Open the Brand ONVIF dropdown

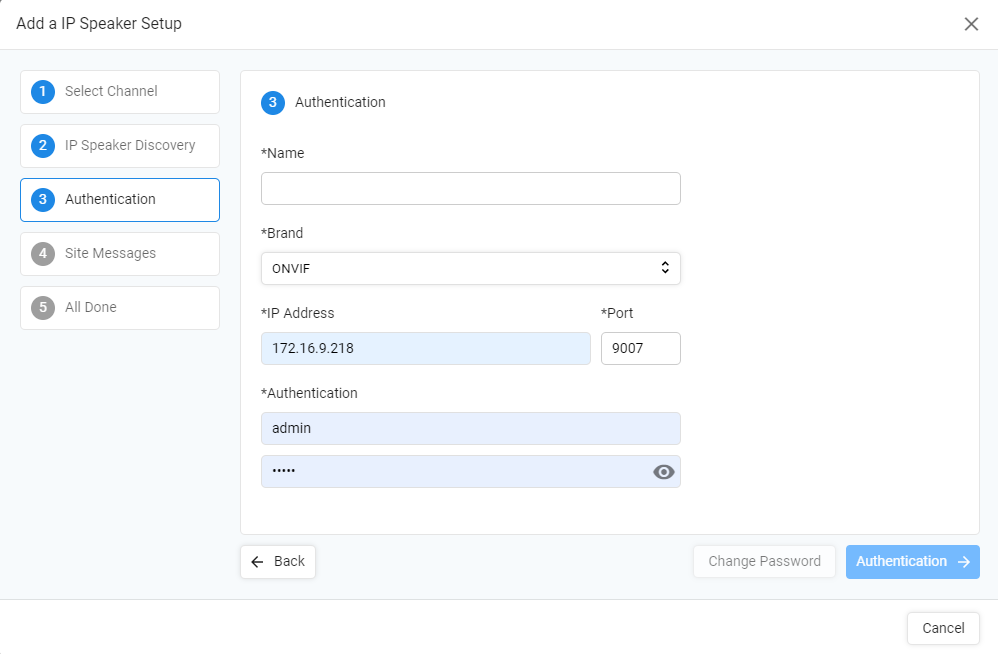[x=470, y=268]
